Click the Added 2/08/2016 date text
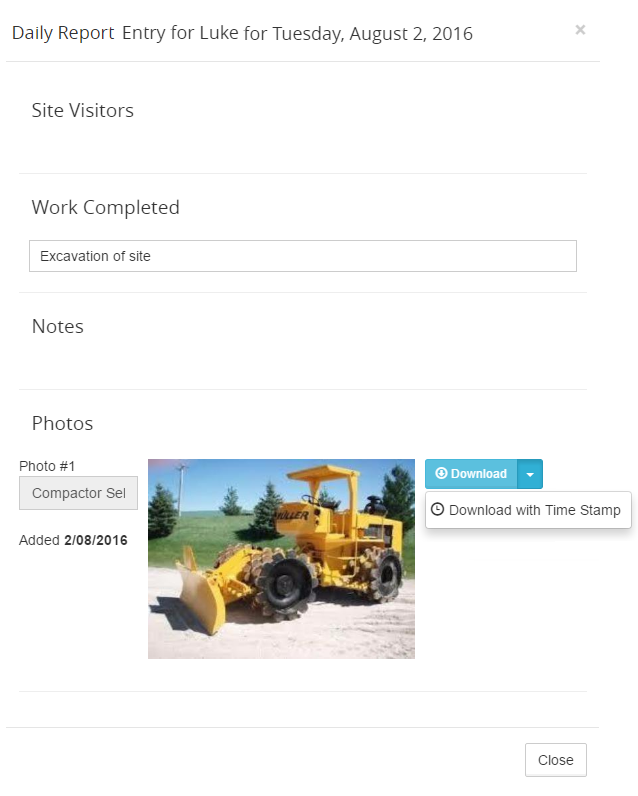The height and width of the screenshot is (796, 638). click(x=73, y=540)
